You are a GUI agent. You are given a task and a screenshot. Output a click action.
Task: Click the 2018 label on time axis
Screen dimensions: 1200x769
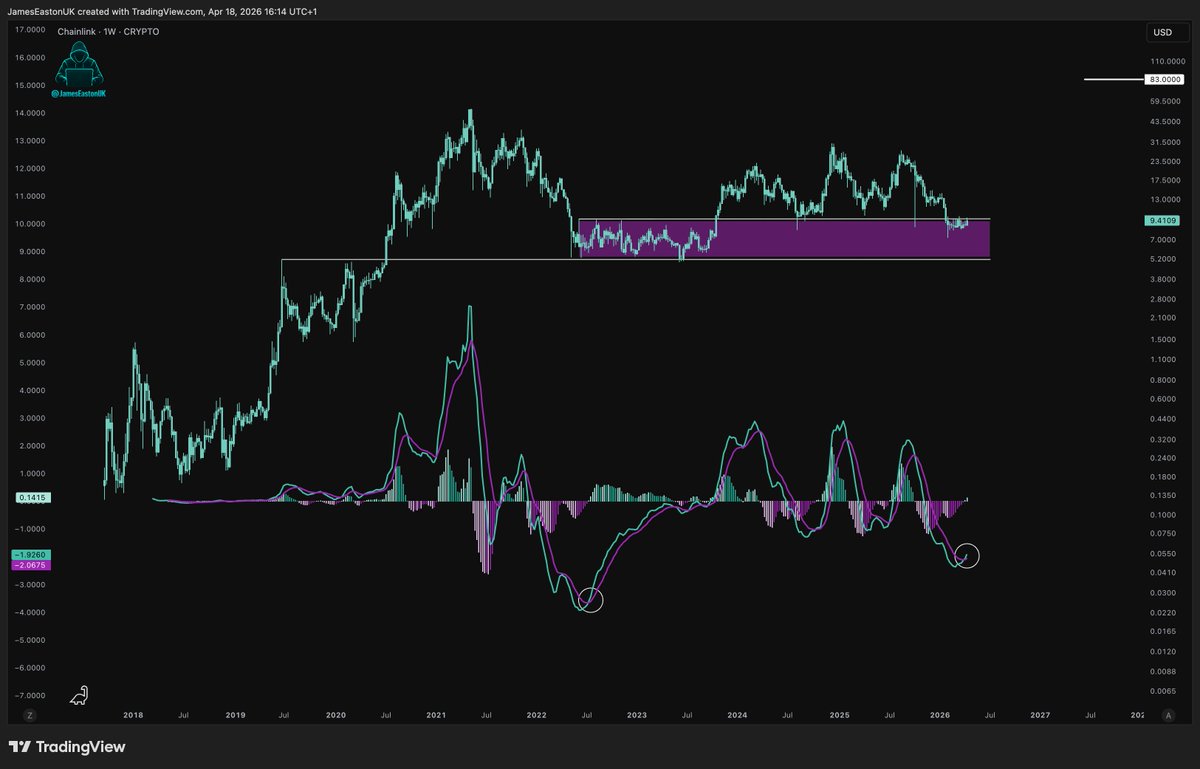click(x=133, y=715)
